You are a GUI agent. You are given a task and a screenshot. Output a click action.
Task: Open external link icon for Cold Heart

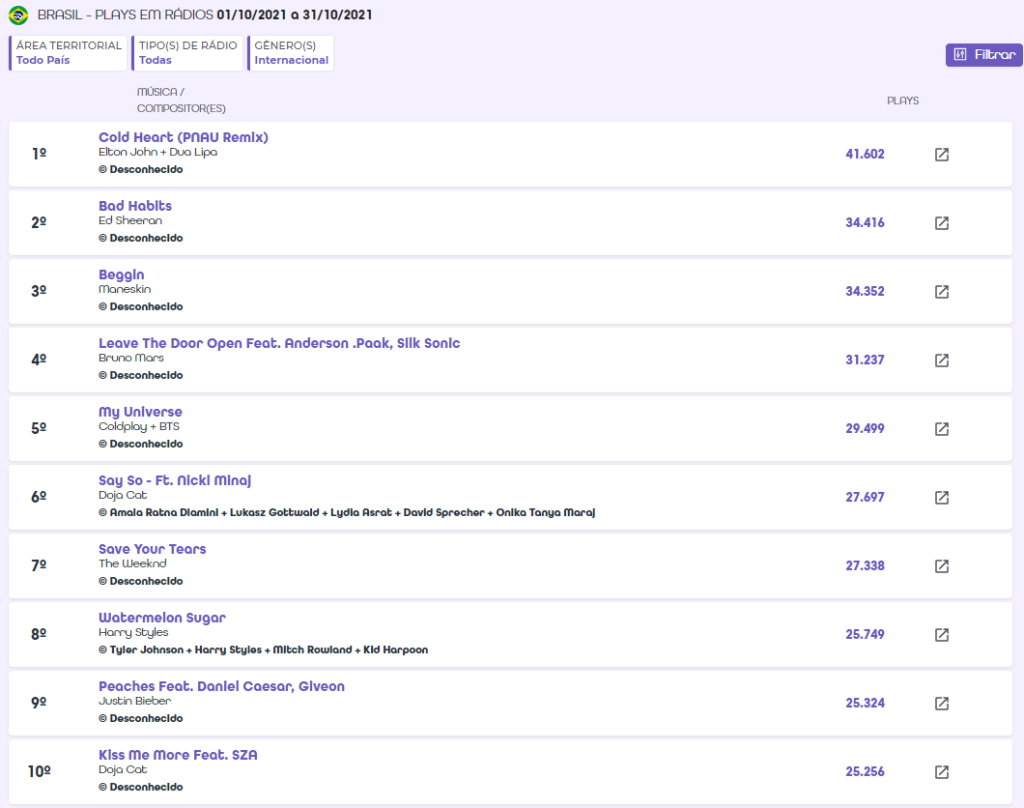point(941,155)
